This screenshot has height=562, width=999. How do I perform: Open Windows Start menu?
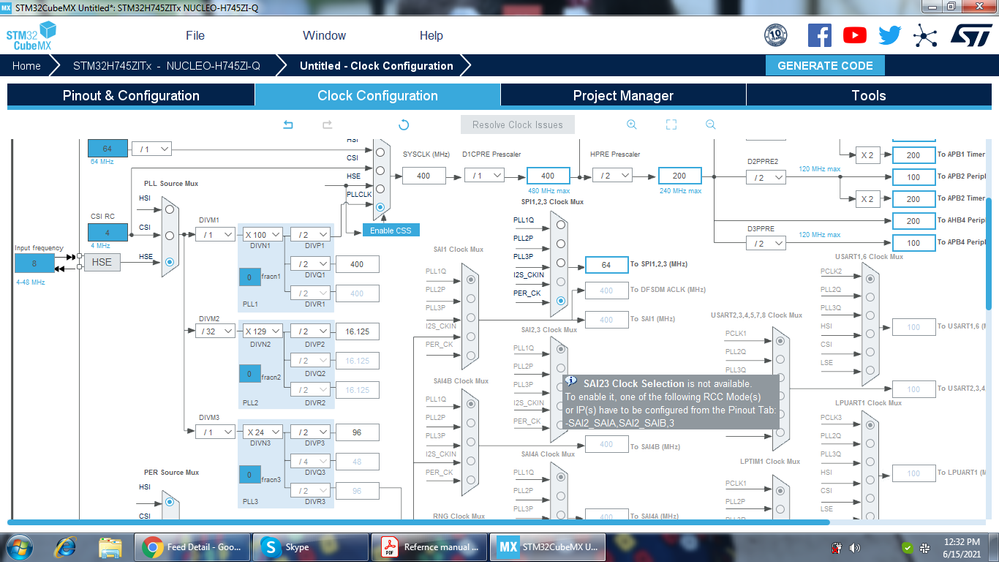[x=19, y=547]
